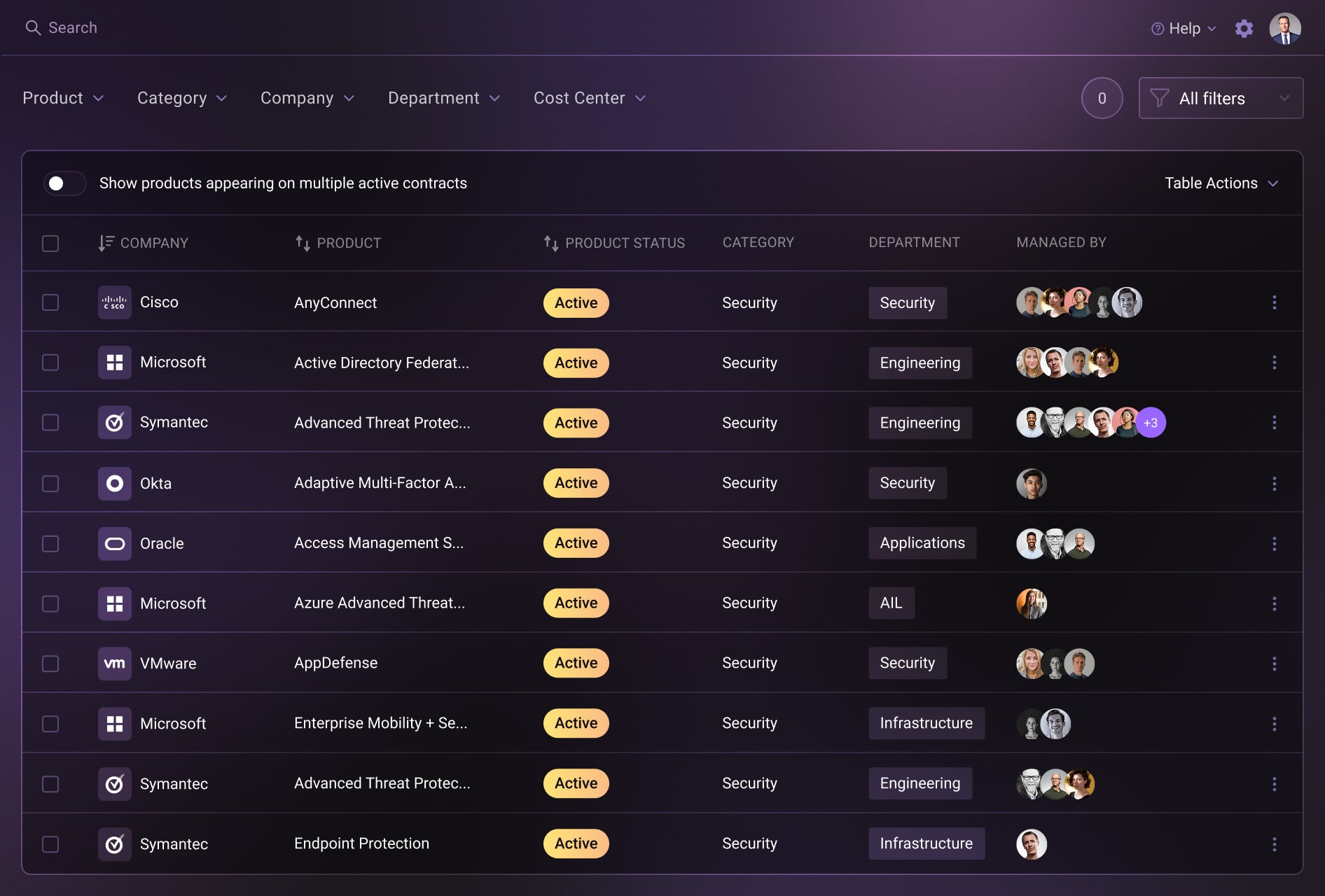This screenshot has height=896, width=1325.
Task: Toggle products on multiple active contracts switch
Action: coord(64,183)
